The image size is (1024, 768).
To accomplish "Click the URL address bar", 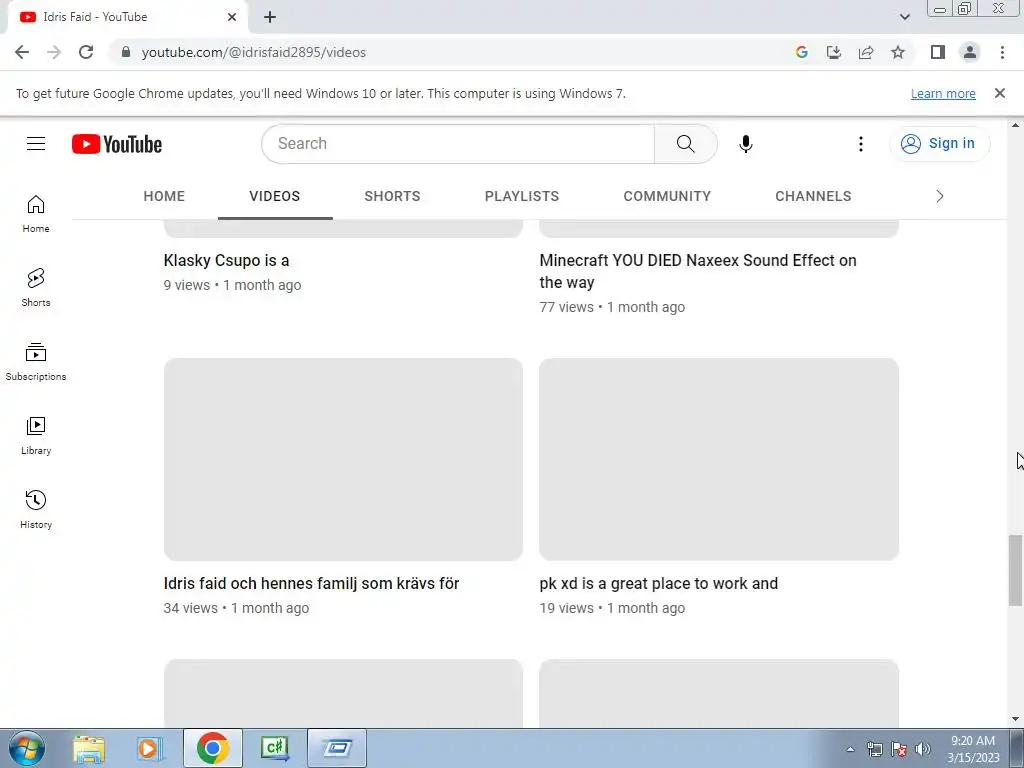I will (451, 52).
